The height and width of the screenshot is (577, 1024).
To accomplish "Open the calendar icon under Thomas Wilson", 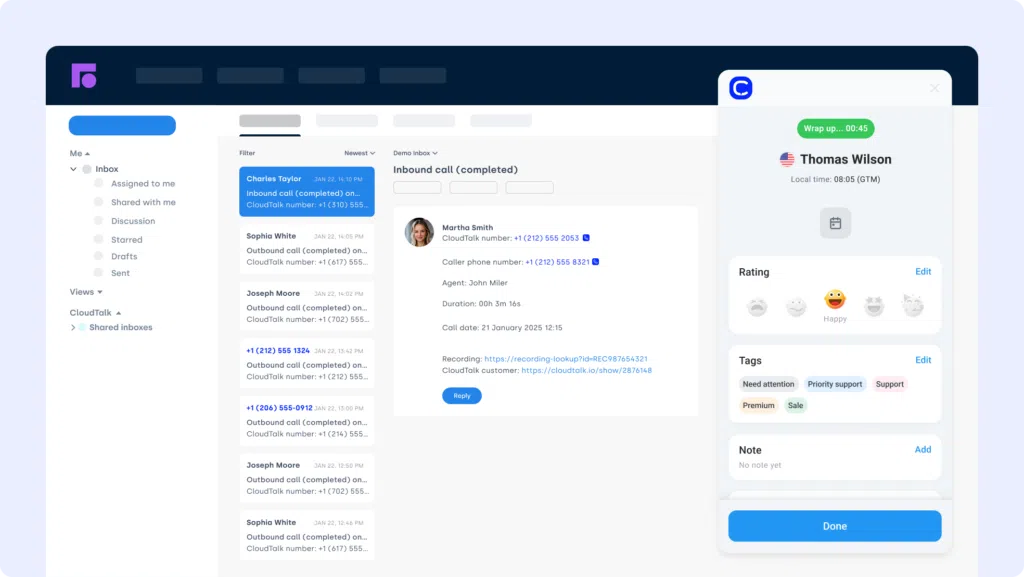I will tap(835, 223).
